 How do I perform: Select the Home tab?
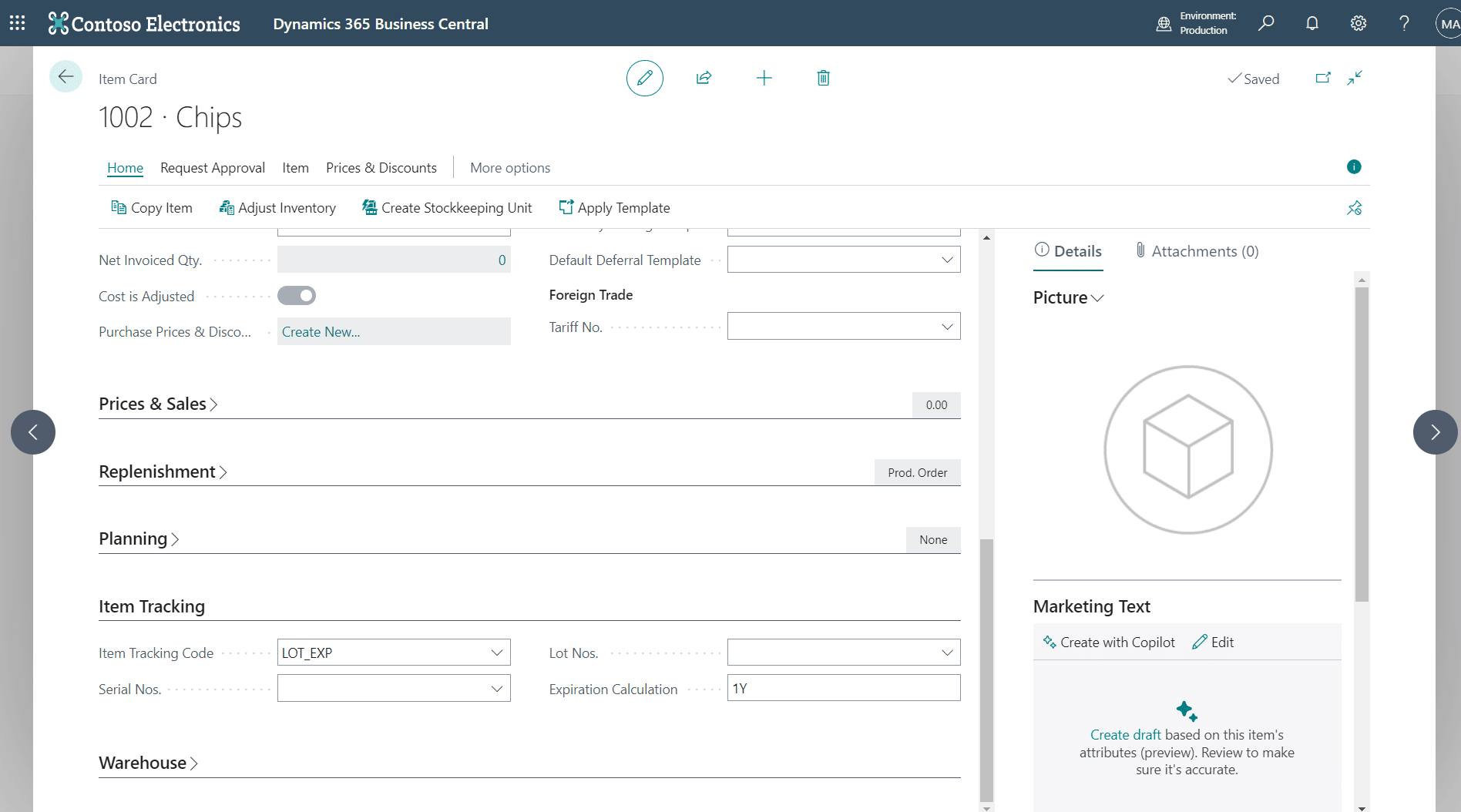pyautogui.click(x=125, y=168)
